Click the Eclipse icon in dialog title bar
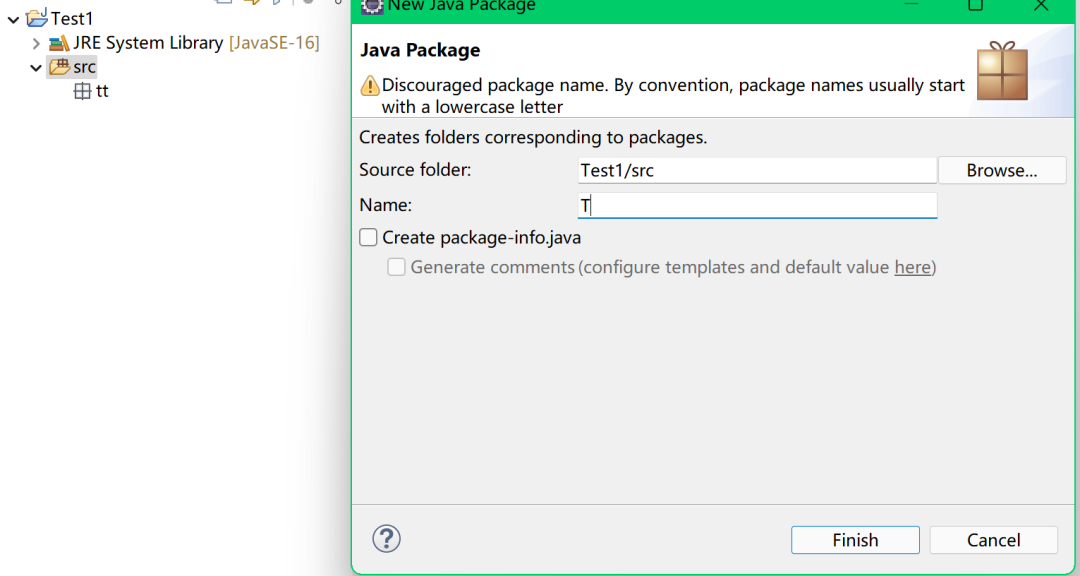Viewport: 1080px width, 576px height. (372, 6)
